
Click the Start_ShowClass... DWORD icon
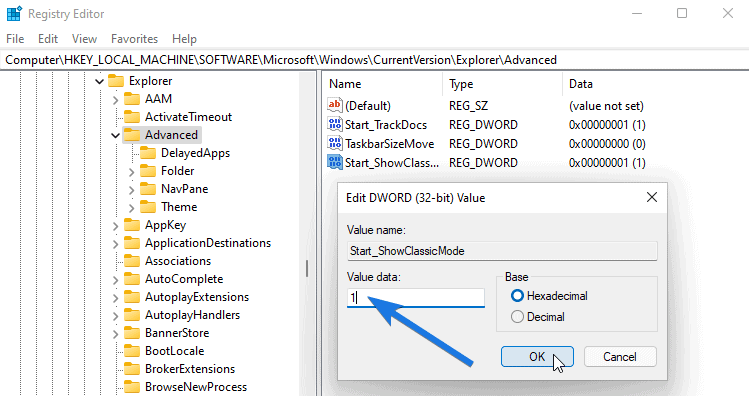point(335,162)
